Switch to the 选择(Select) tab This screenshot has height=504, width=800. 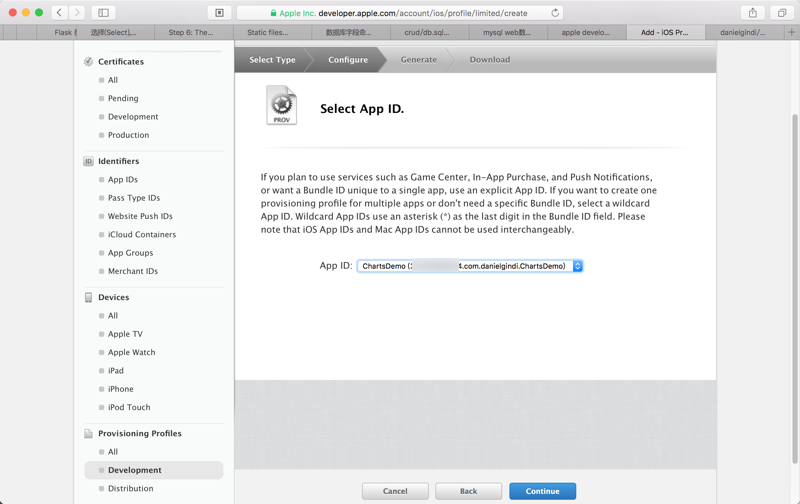click(x=113, y=32)
